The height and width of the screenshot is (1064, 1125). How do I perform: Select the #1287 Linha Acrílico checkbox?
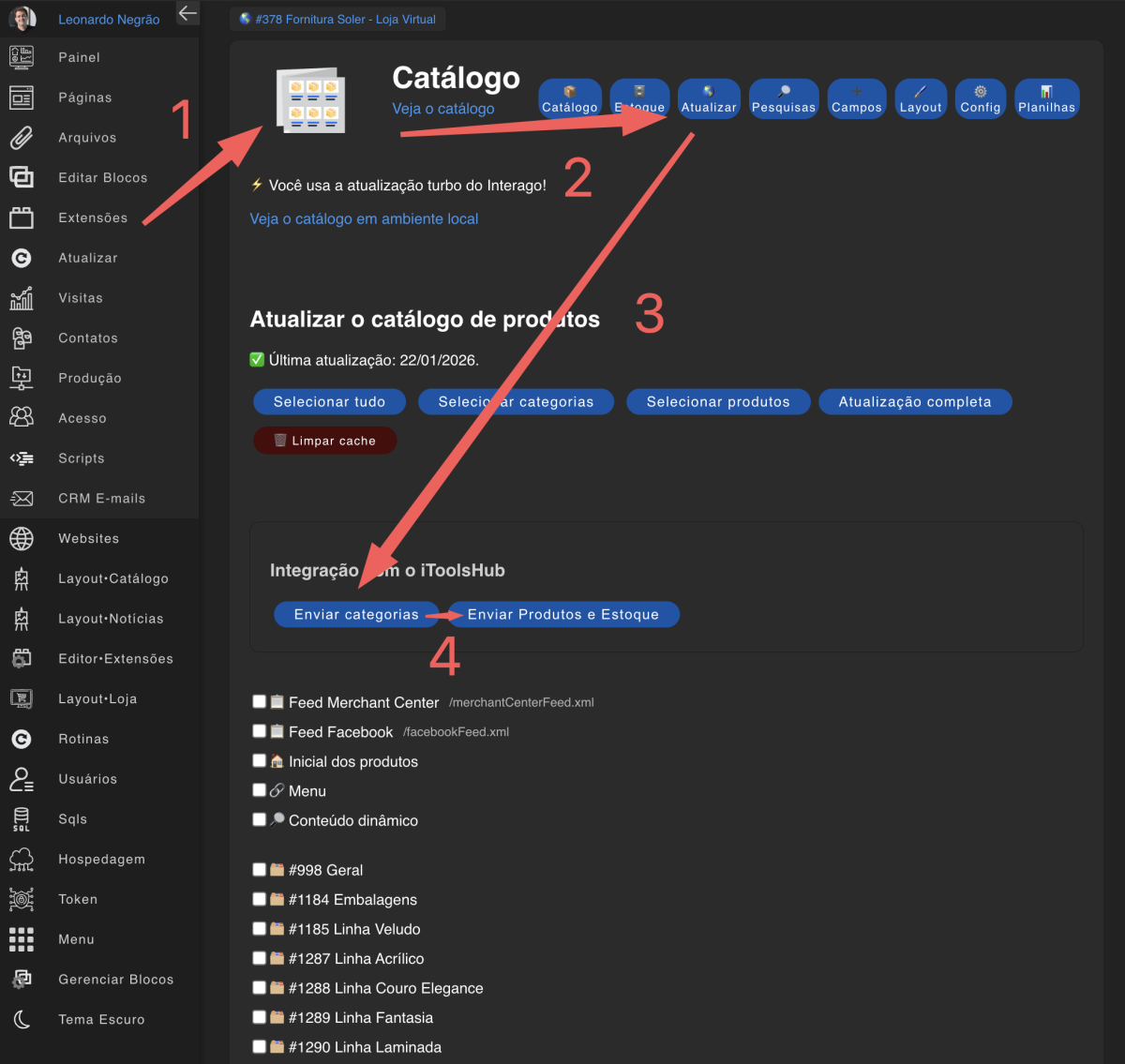point(260,958)
